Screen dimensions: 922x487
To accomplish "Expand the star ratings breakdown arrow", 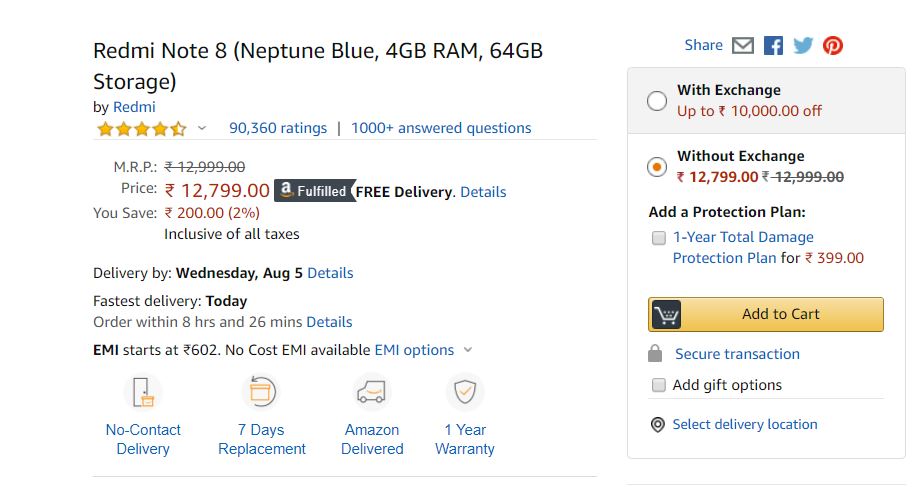I will coord(202,128).
